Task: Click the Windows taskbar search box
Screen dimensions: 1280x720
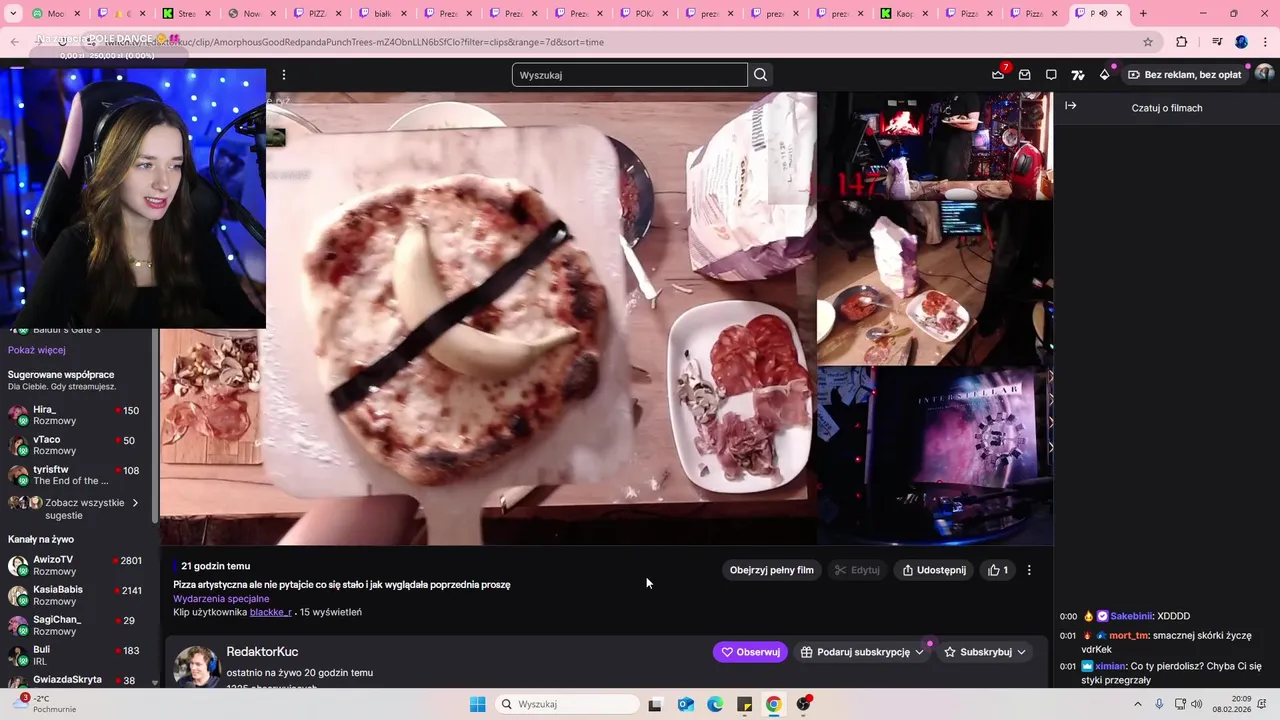Action: (567, 704)
